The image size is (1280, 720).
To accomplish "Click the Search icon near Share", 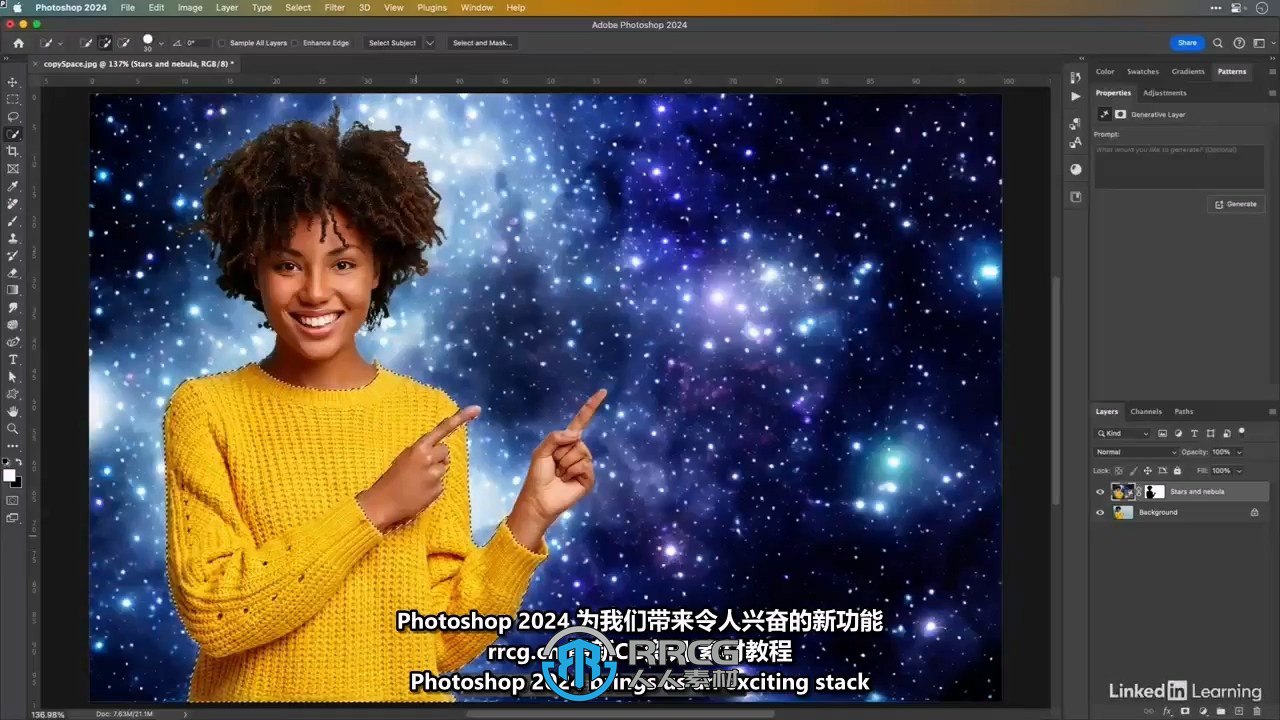I will pyautogui.click(x=1218, y=43).
